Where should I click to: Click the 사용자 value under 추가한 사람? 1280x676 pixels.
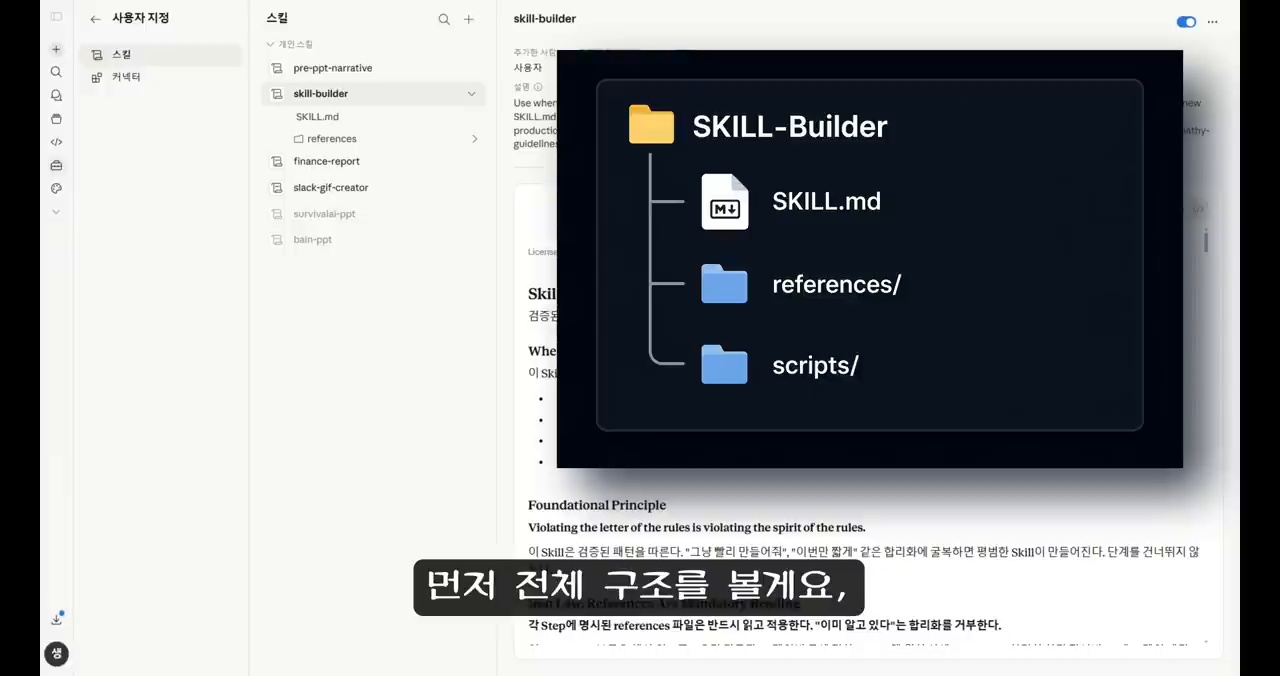527,67
